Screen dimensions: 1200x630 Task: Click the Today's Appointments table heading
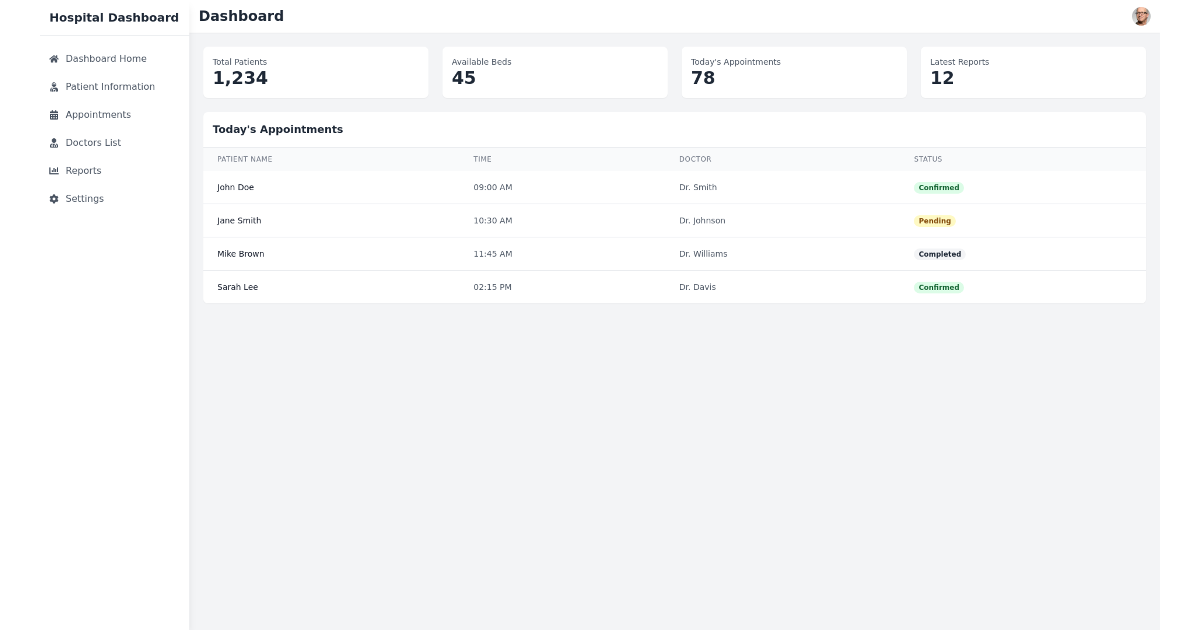(278, 130)
